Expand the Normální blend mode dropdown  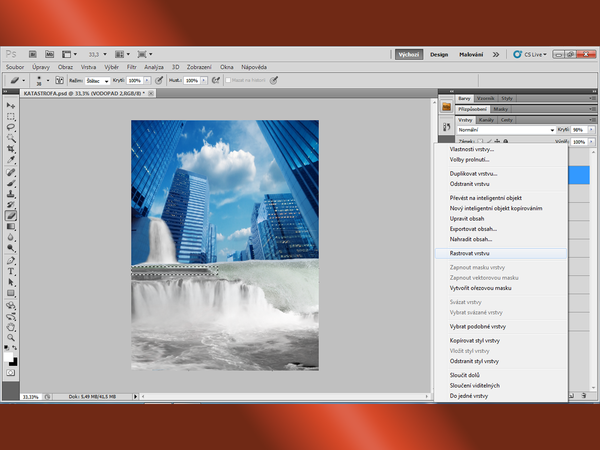tap(504, 130)
